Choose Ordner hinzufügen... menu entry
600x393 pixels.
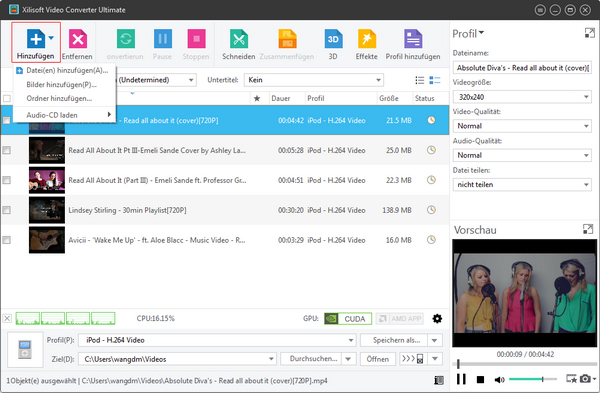[x=64, y=98]
